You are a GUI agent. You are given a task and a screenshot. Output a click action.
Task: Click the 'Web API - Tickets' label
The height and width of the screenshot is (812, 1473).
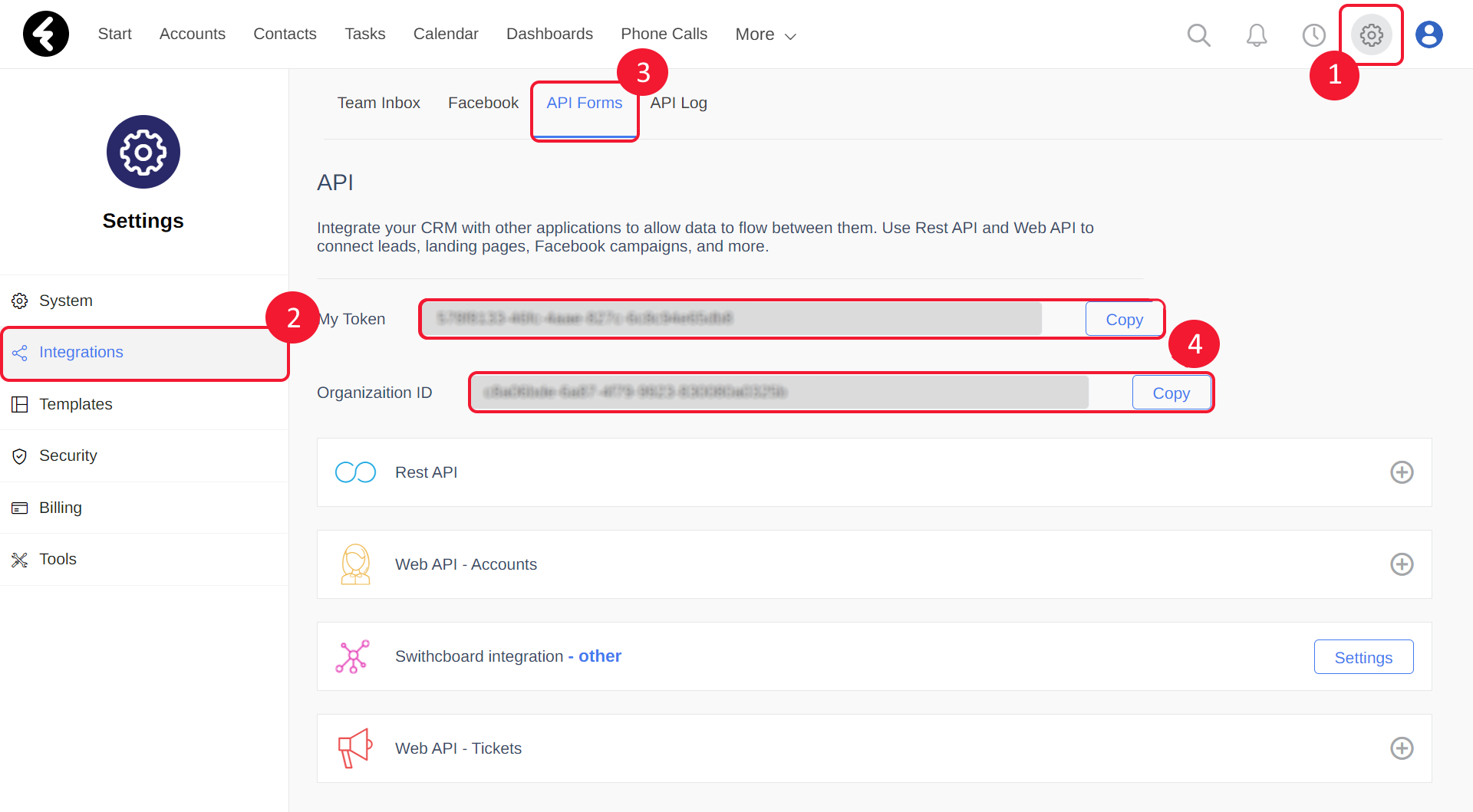[x=458, y=748]
